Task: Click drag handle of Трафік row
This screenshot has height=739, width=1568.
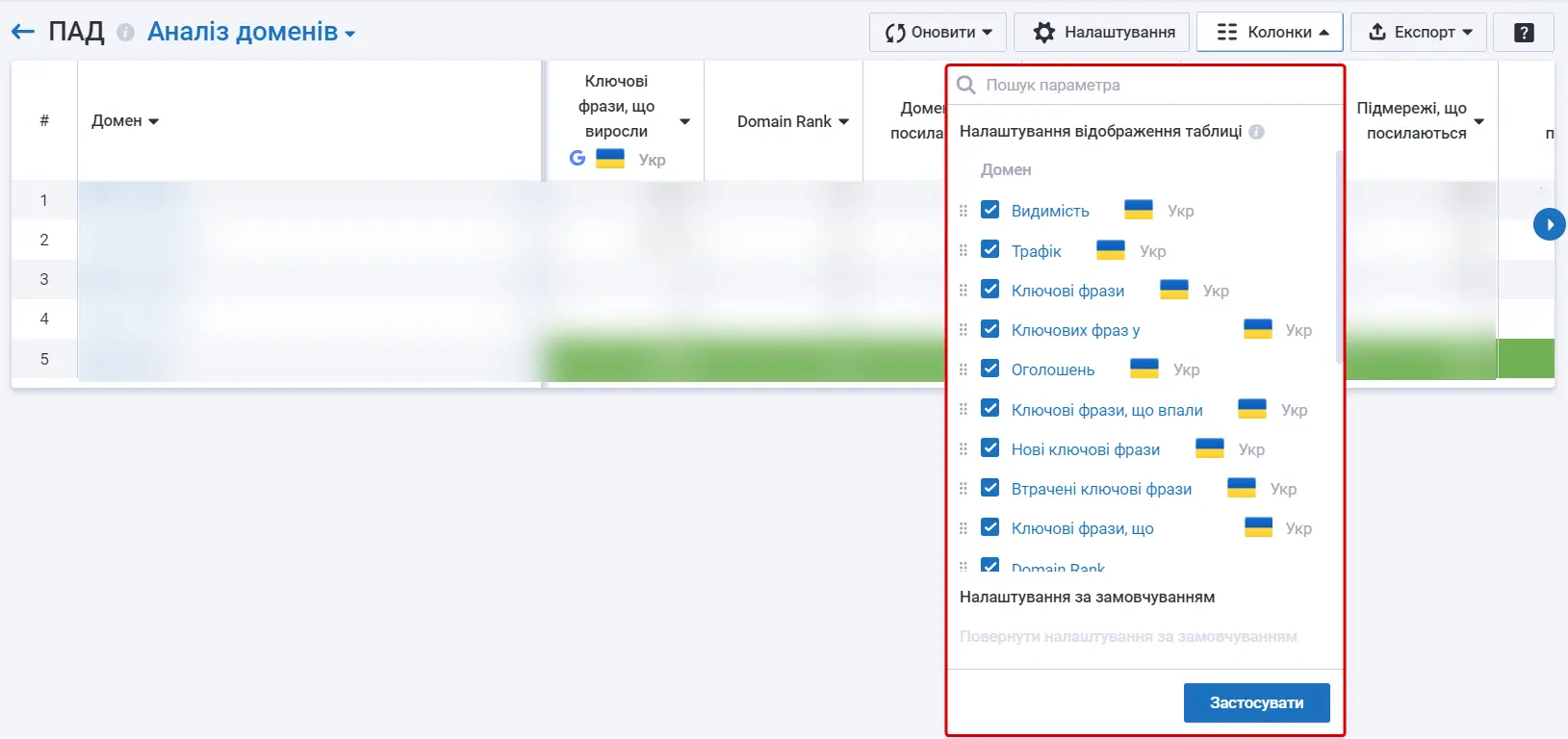Action: (964, 250)
